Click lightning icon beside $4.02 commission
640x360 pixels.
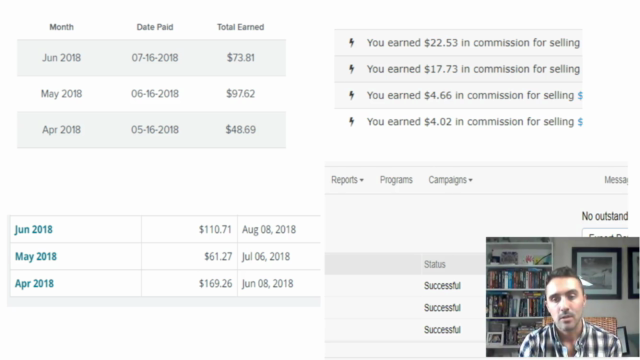tap(351, 122)
